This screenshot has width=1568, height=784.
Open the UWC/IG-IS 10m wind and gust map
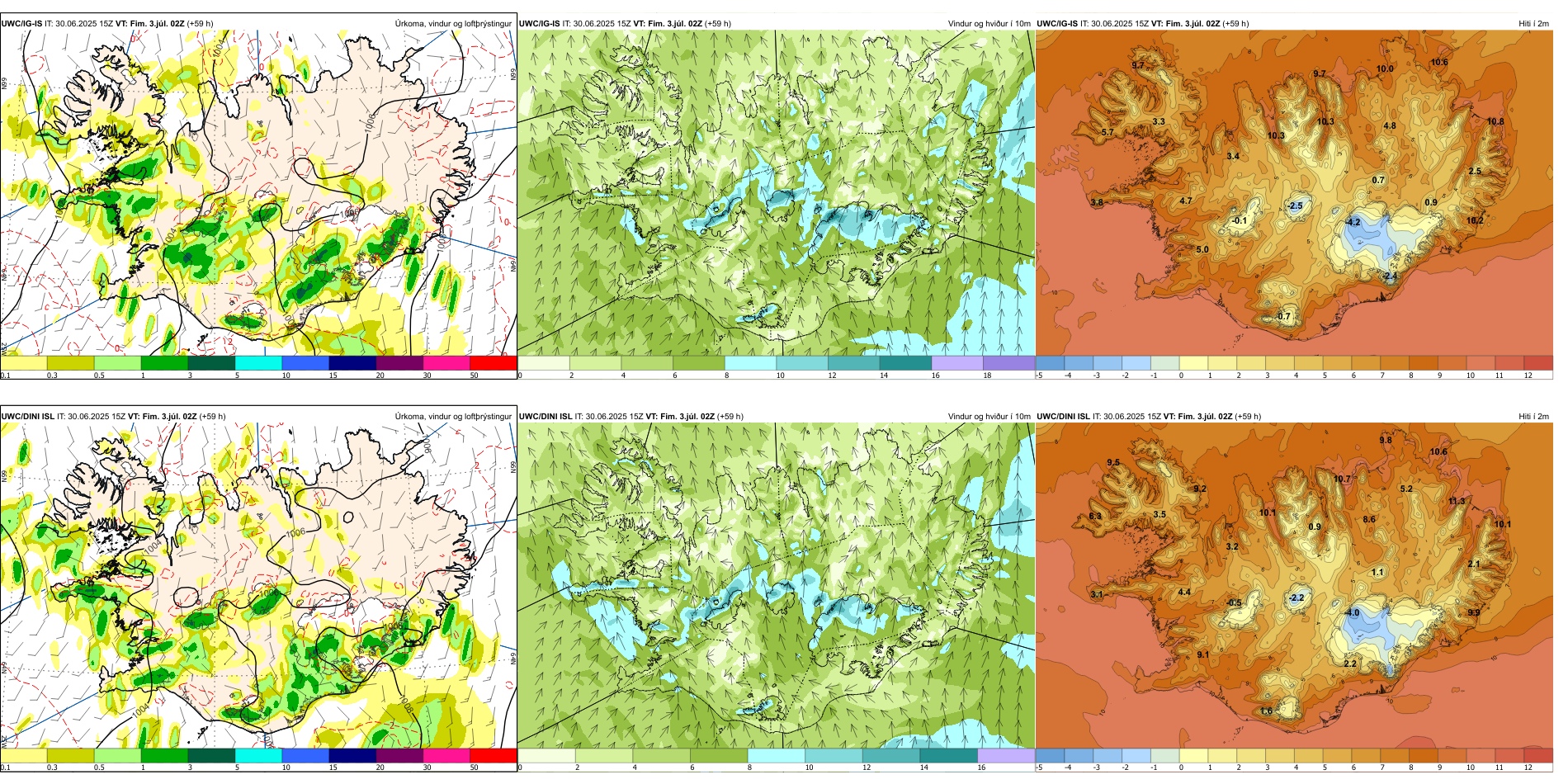(776, 193)
